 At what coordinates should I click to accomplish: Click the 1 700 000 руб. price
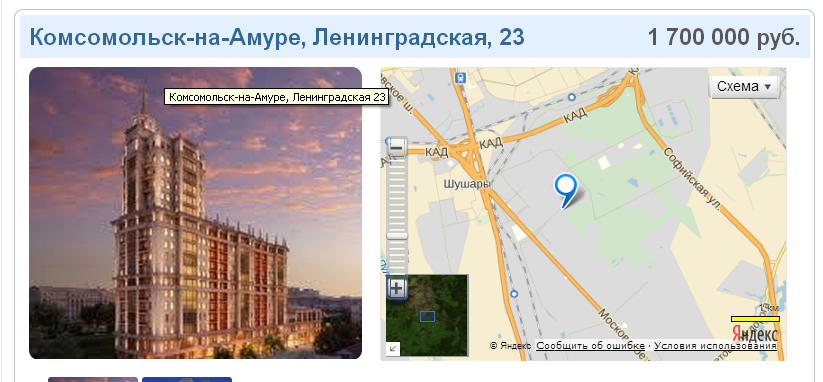724,37
